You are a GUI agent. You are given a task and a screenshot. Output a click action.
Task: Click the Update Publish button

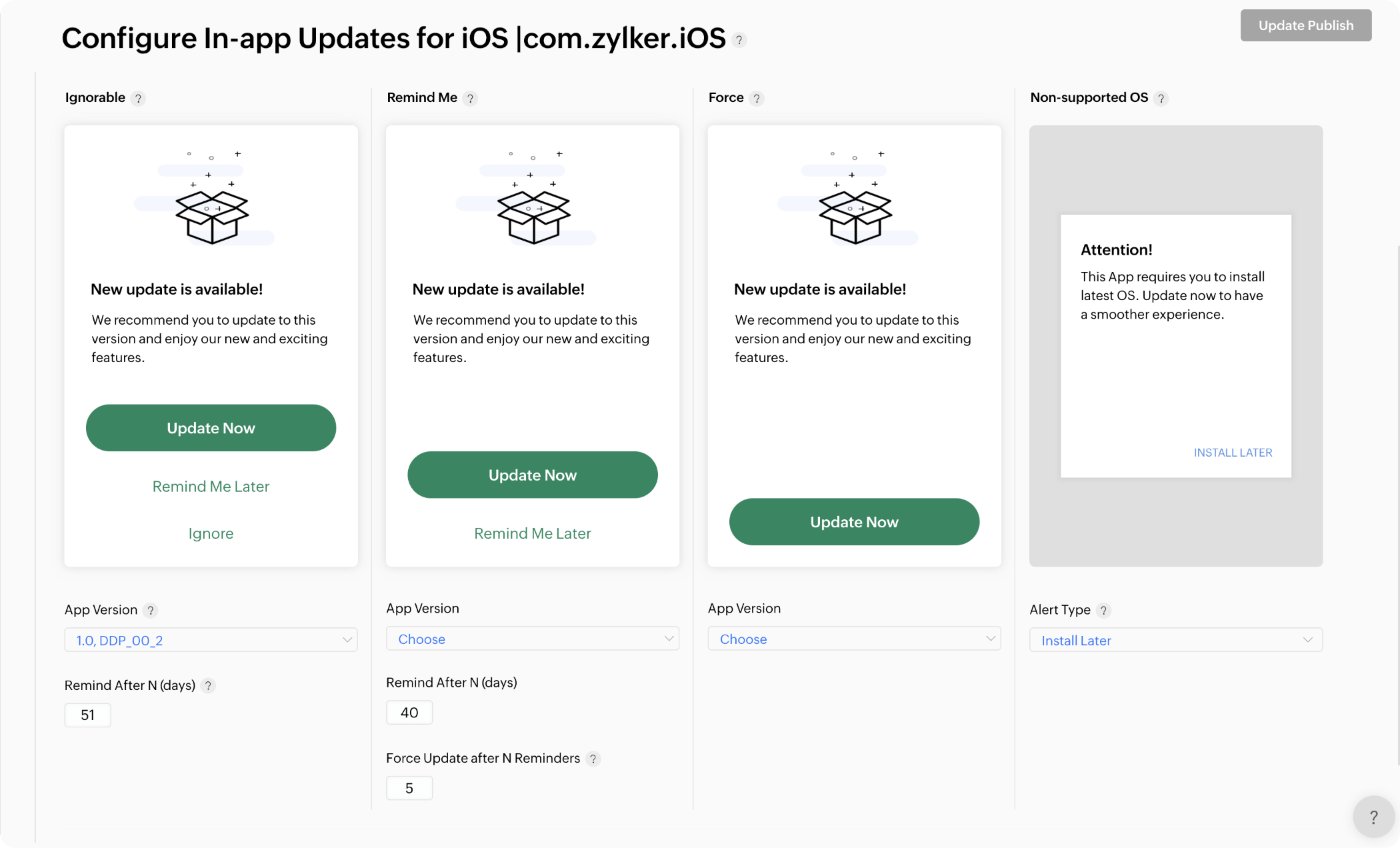(1305, 25)
